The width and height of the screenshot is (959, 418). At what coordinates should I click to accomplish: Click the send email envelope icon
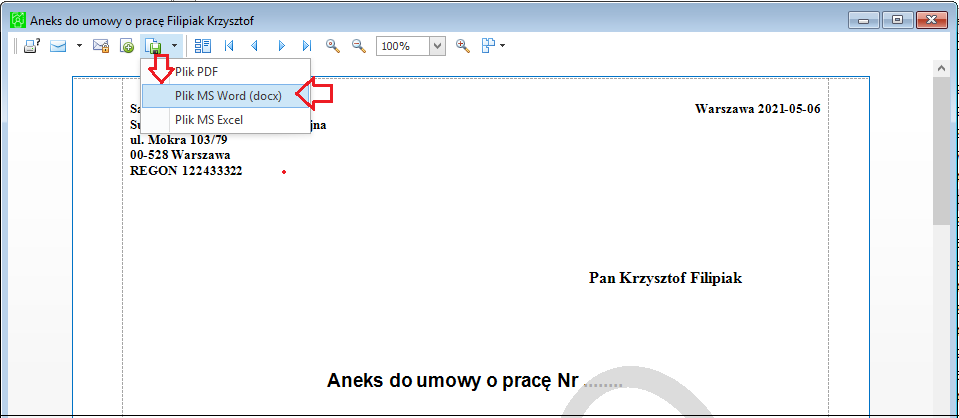click(x=58, y=46)
